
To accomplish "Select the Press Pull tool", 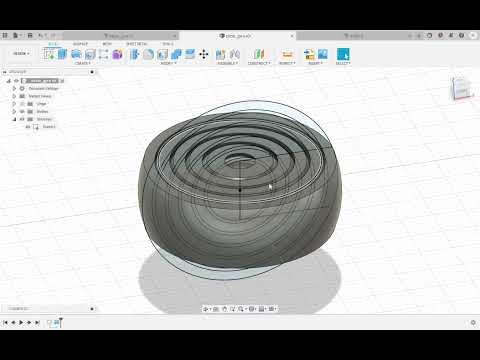I will tap(135, 54).
